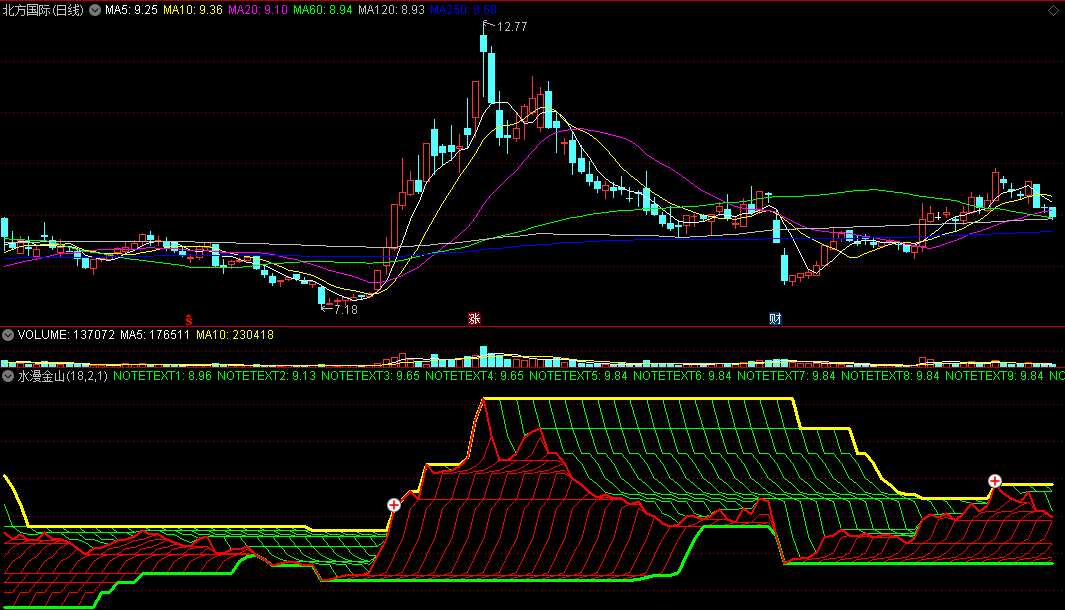The width and height of the screenshot is (1065, 610).
Task: Click the NOTETEXT7: 9.84 value
Action: click(786, 376)
